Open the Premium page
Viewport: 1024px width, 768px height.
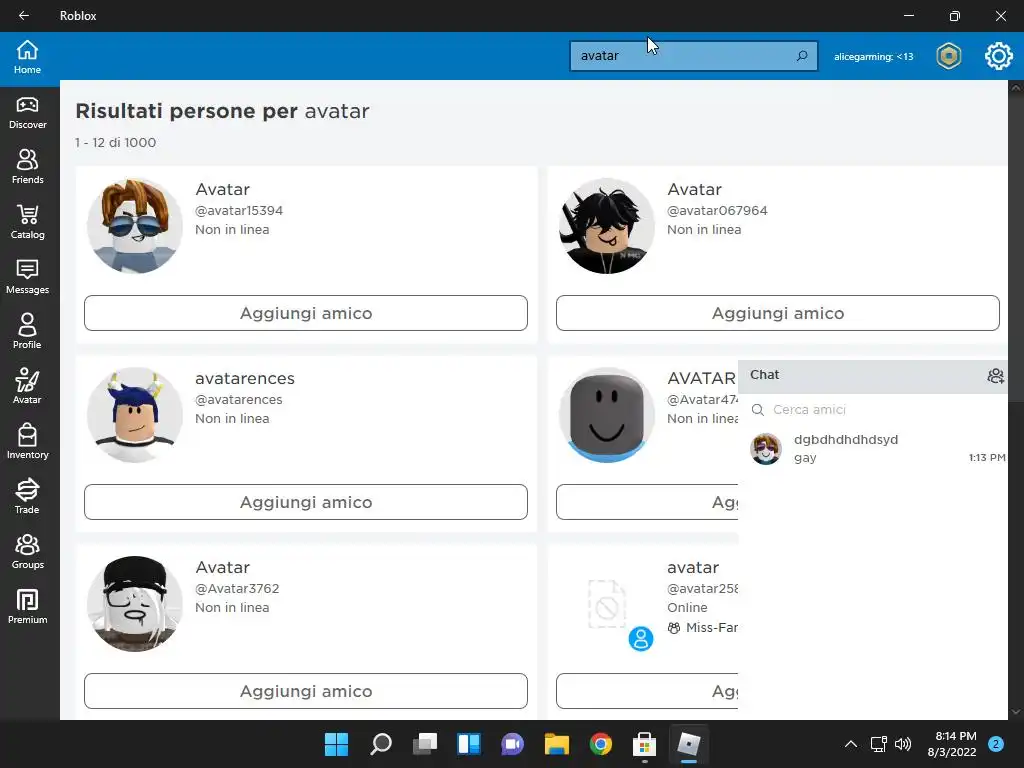coord(27,607)
